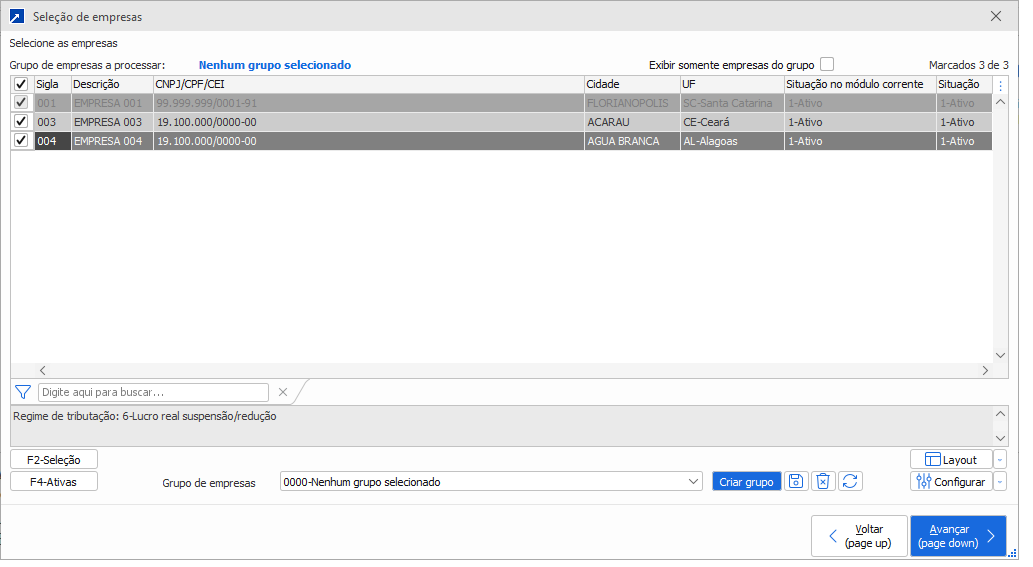
Task: Uncheck the checkbox for EMPRESA 003
Action: pos(21,122)
